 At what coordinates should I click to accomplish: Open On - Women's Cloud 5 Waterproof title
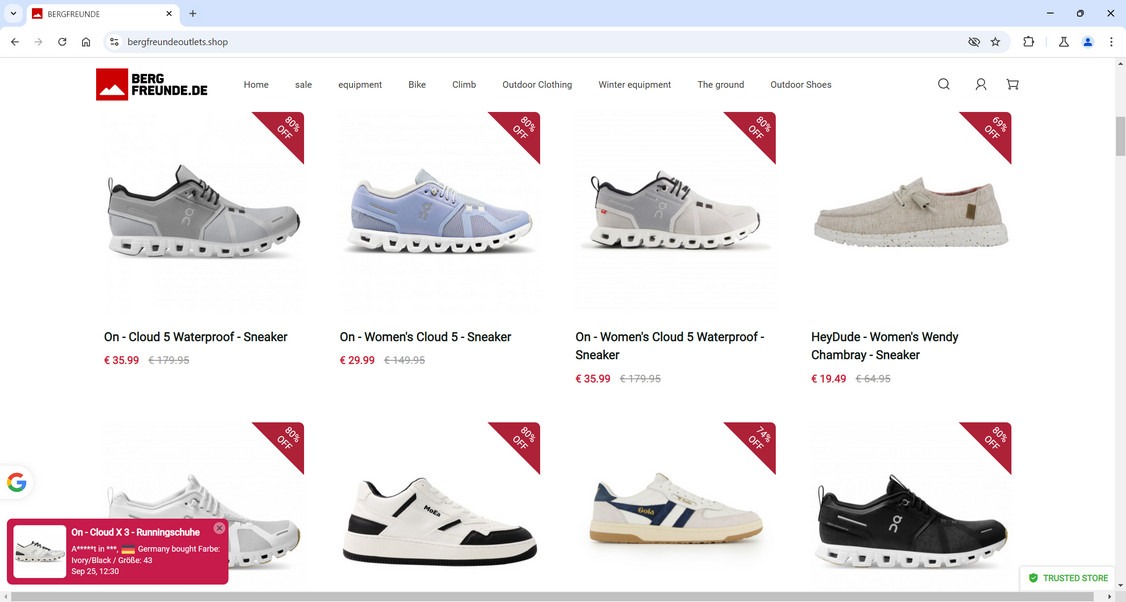(x=669, y=346)
